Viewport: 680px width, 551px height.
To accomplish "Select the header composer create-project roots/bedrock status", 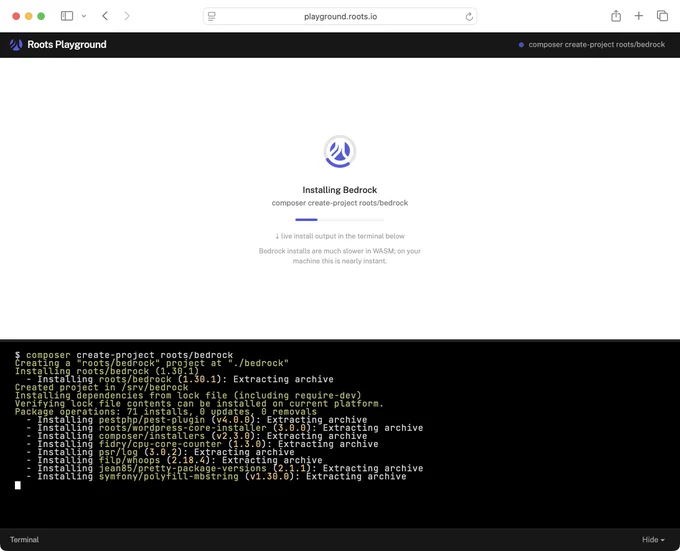I will click(596, 45).
